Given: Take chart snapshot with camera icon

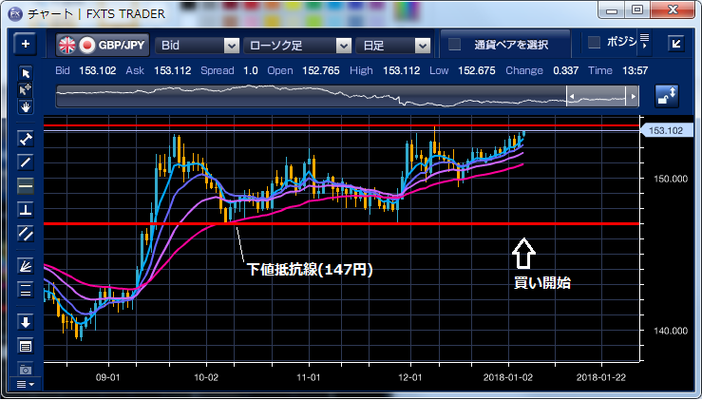Looking at the screenshot, I should pos(26,369).
